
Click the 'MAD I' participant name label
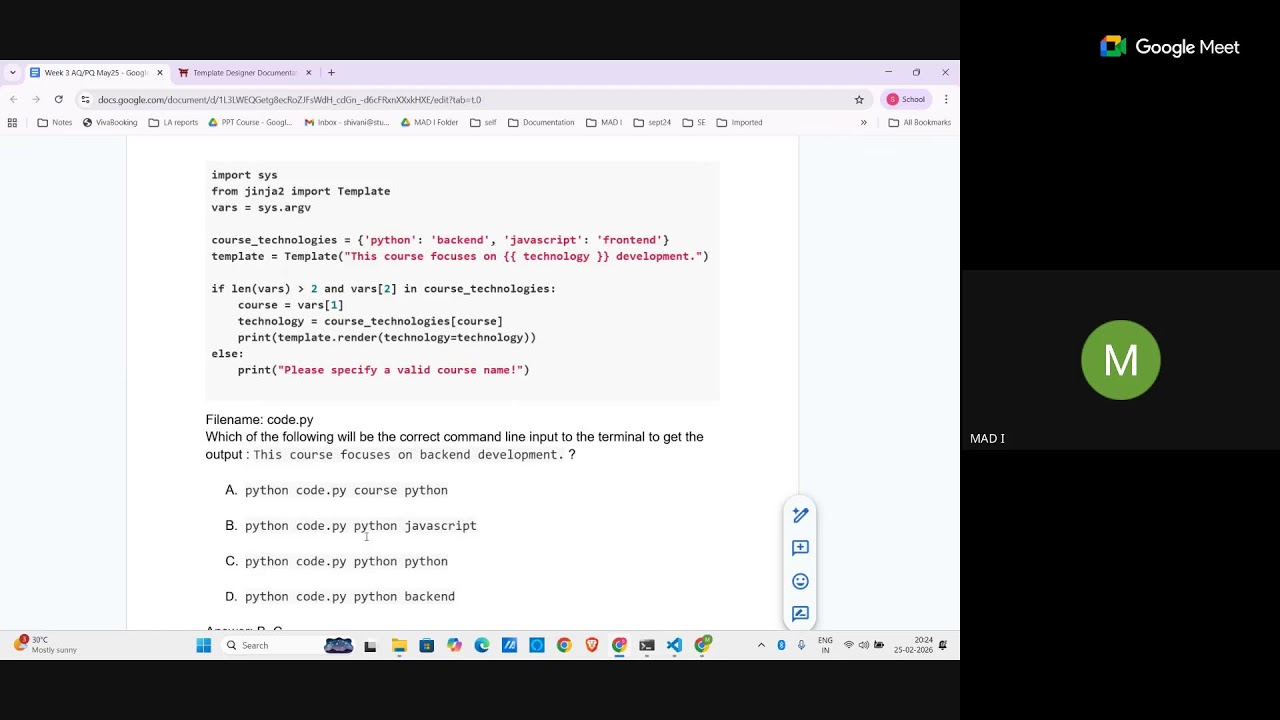point(987,439)
